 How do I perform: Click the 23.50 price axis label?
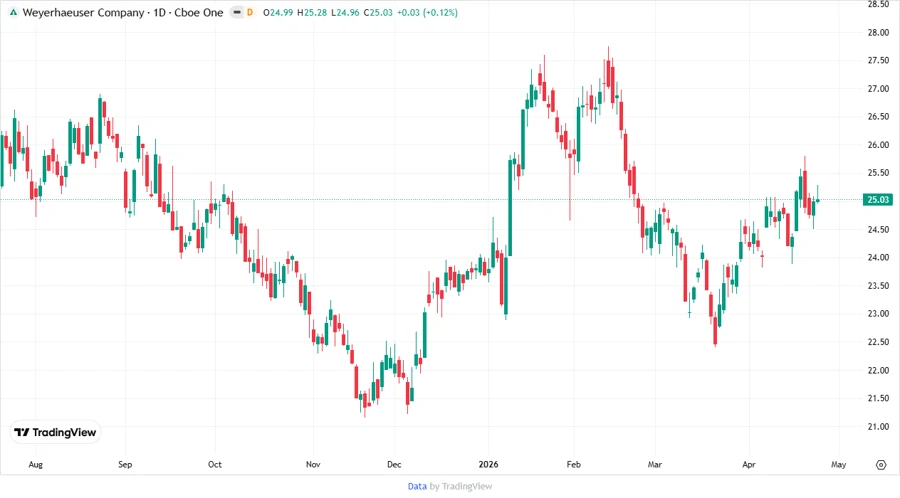[x=878, y=286]
